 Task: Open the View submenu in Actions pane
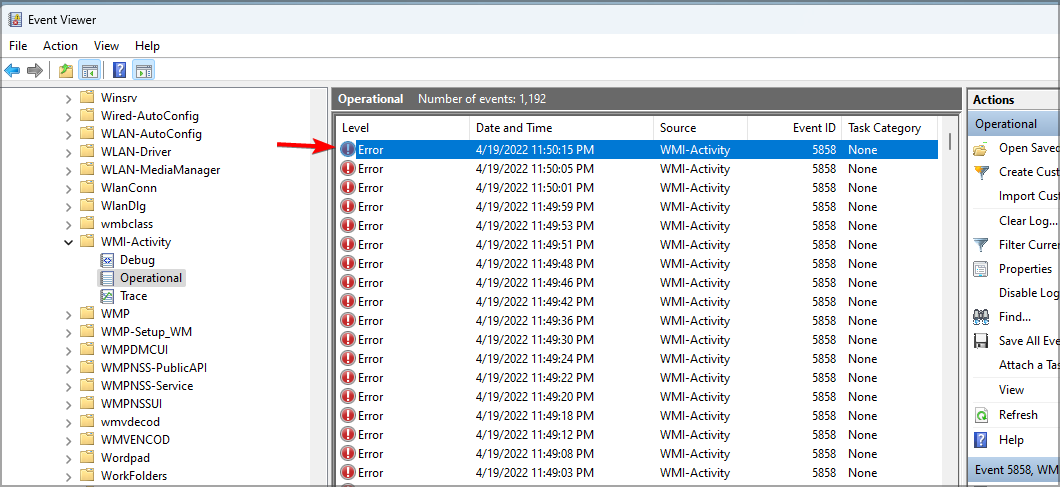click(x=1011, y=390)
